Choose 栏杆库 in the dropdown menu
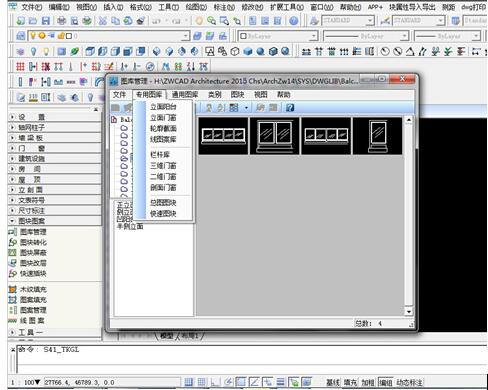488x390 pixels. point(160,155)
